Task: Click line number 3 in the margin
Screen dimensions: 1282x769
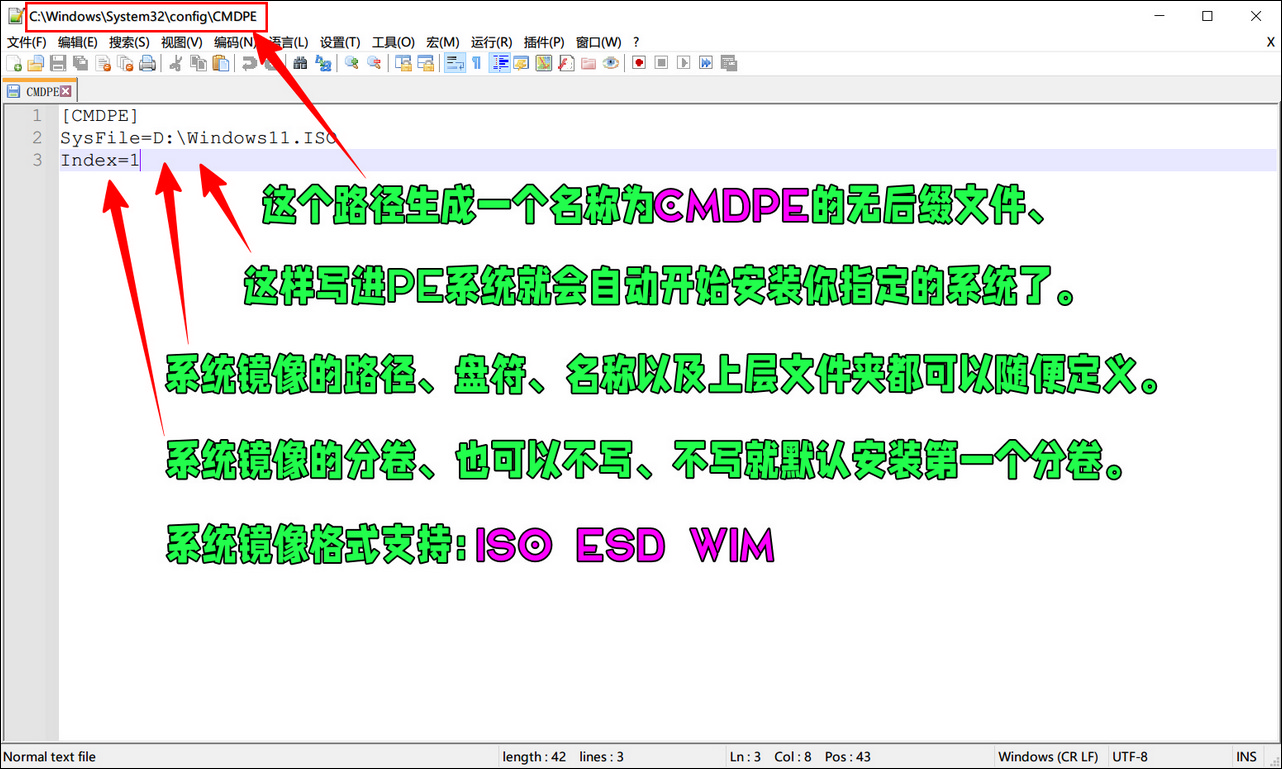Action: [37, 160]
